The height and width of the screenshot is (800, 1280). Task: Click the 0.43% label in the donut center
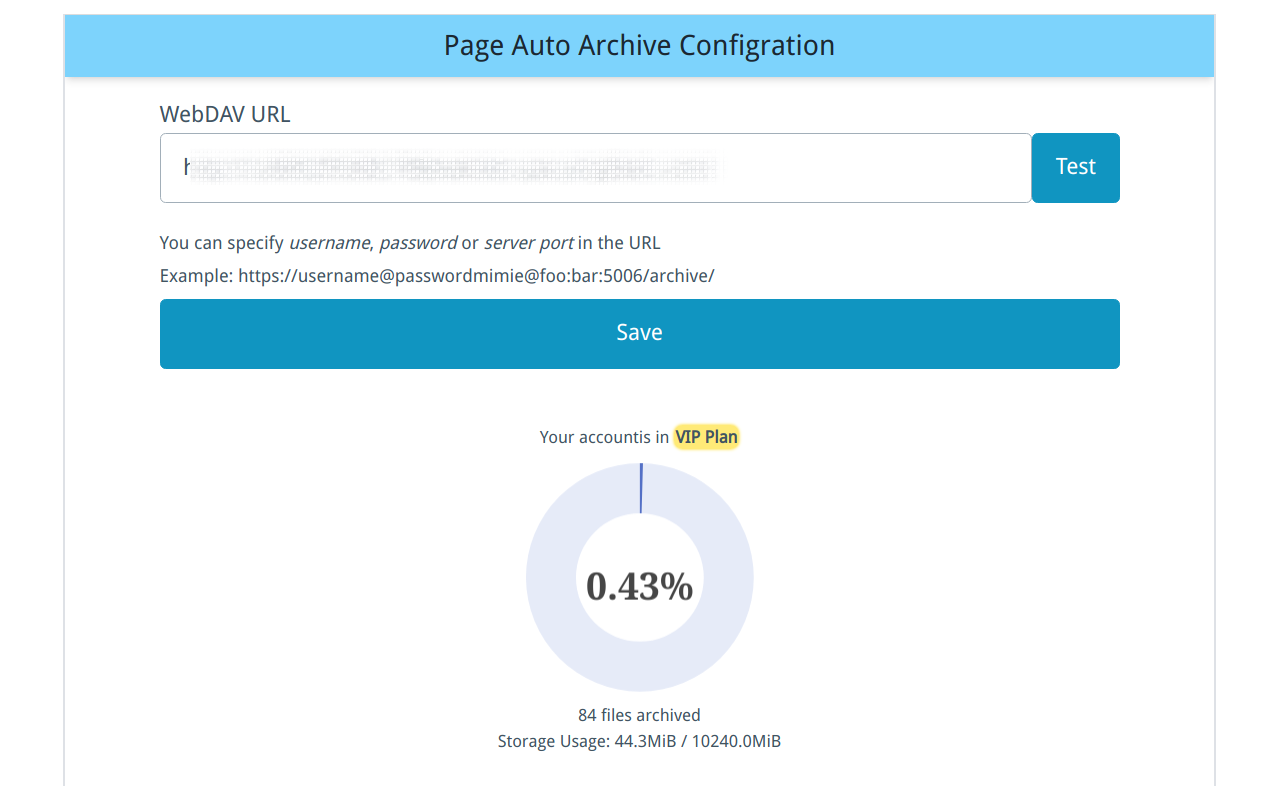(639, 586)
